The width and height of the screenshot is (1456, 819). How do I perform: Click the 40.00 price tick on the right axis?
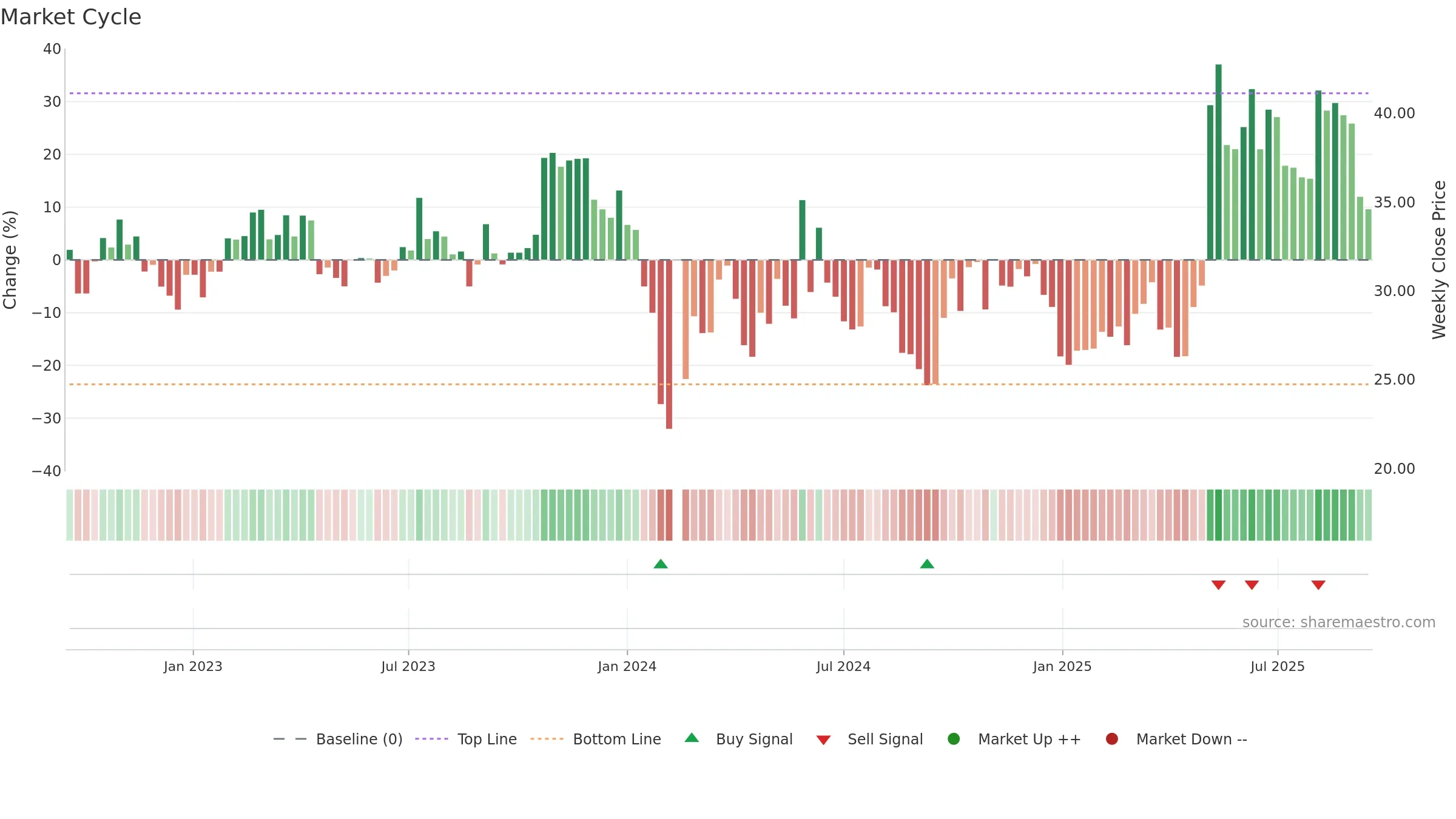(x=1394, y=113)
